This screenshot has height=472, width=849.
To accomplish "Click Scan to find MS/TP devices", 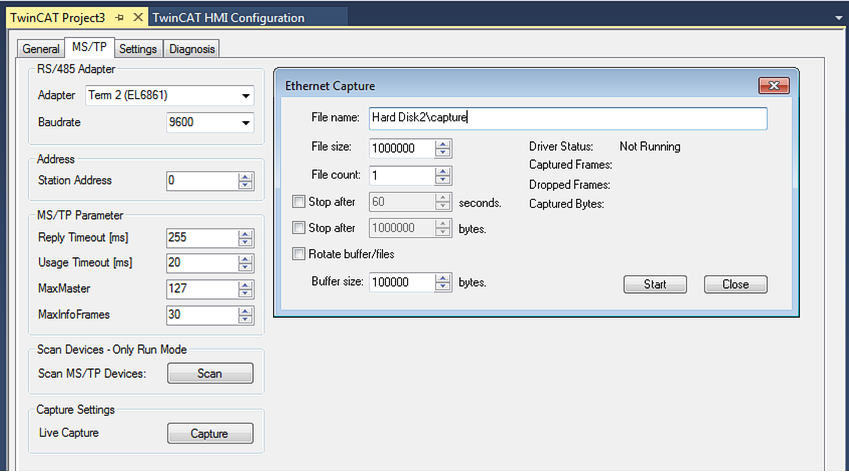I will coord(210,373).
